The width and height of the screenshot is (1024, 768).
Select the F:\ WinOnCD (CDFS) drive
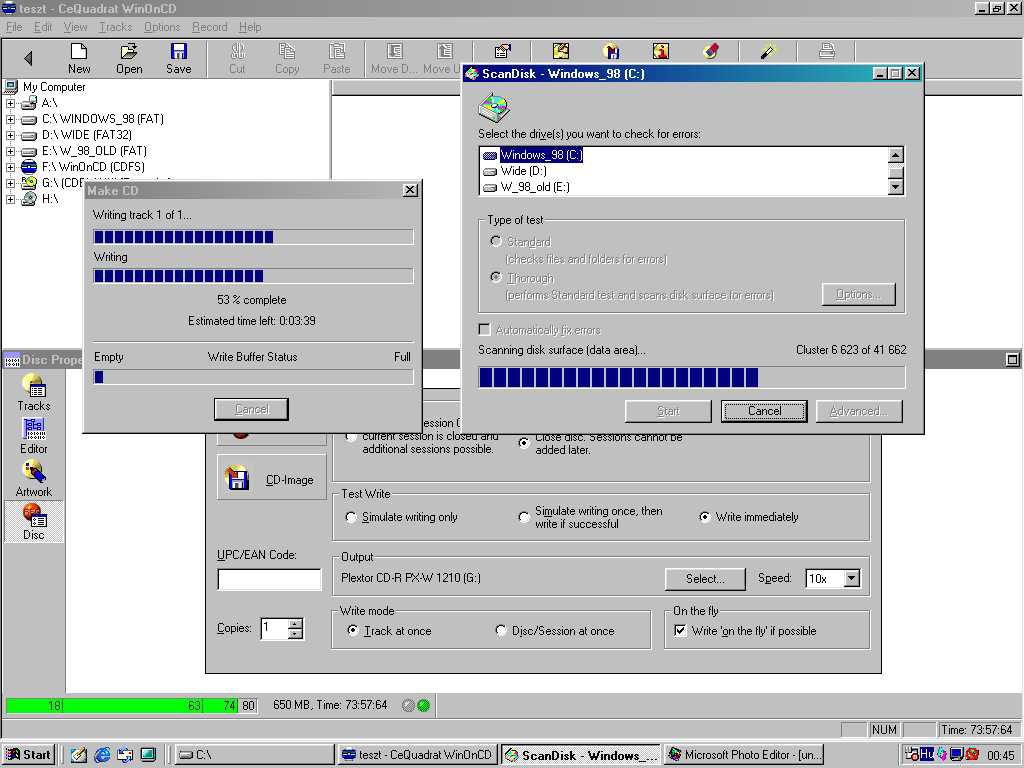point(93,167)
